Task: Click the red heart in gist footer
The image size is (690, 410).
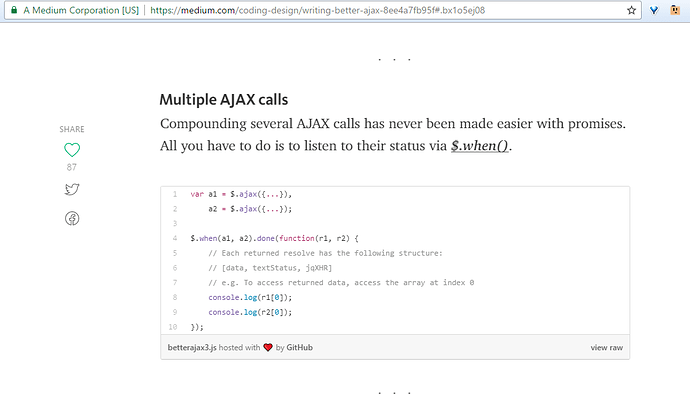Action: click(268, 348)
